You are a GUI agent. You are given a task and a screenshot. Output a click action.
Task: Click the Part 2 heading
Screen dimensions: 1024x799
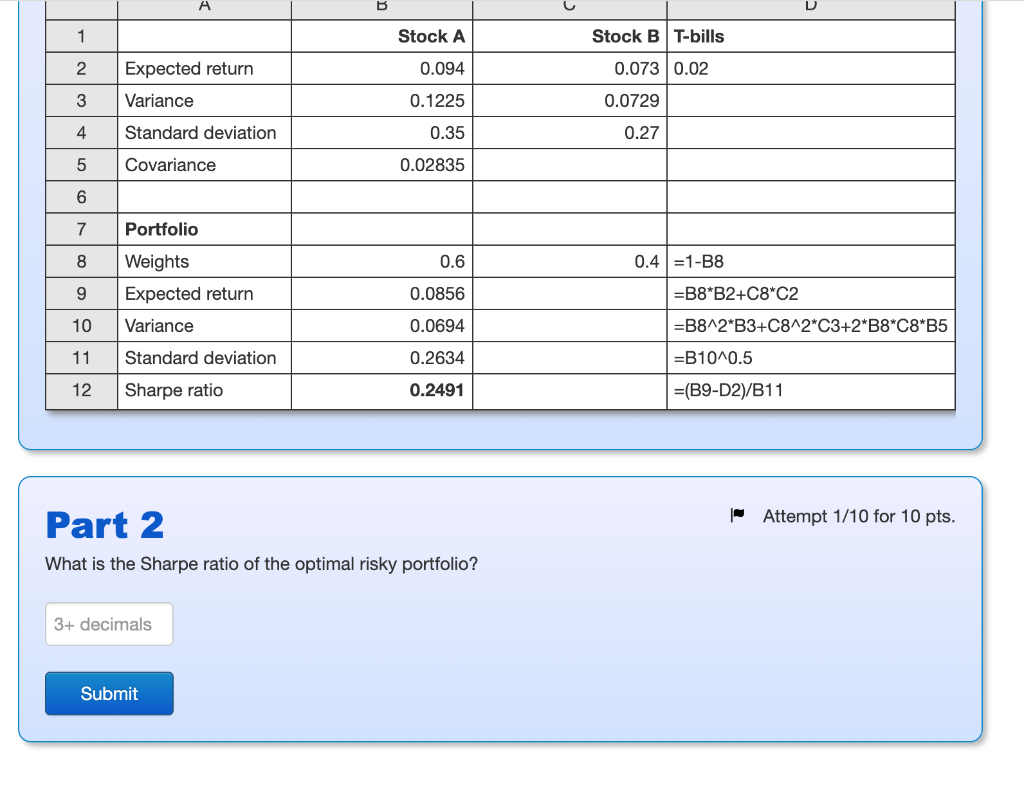point(105,524)
